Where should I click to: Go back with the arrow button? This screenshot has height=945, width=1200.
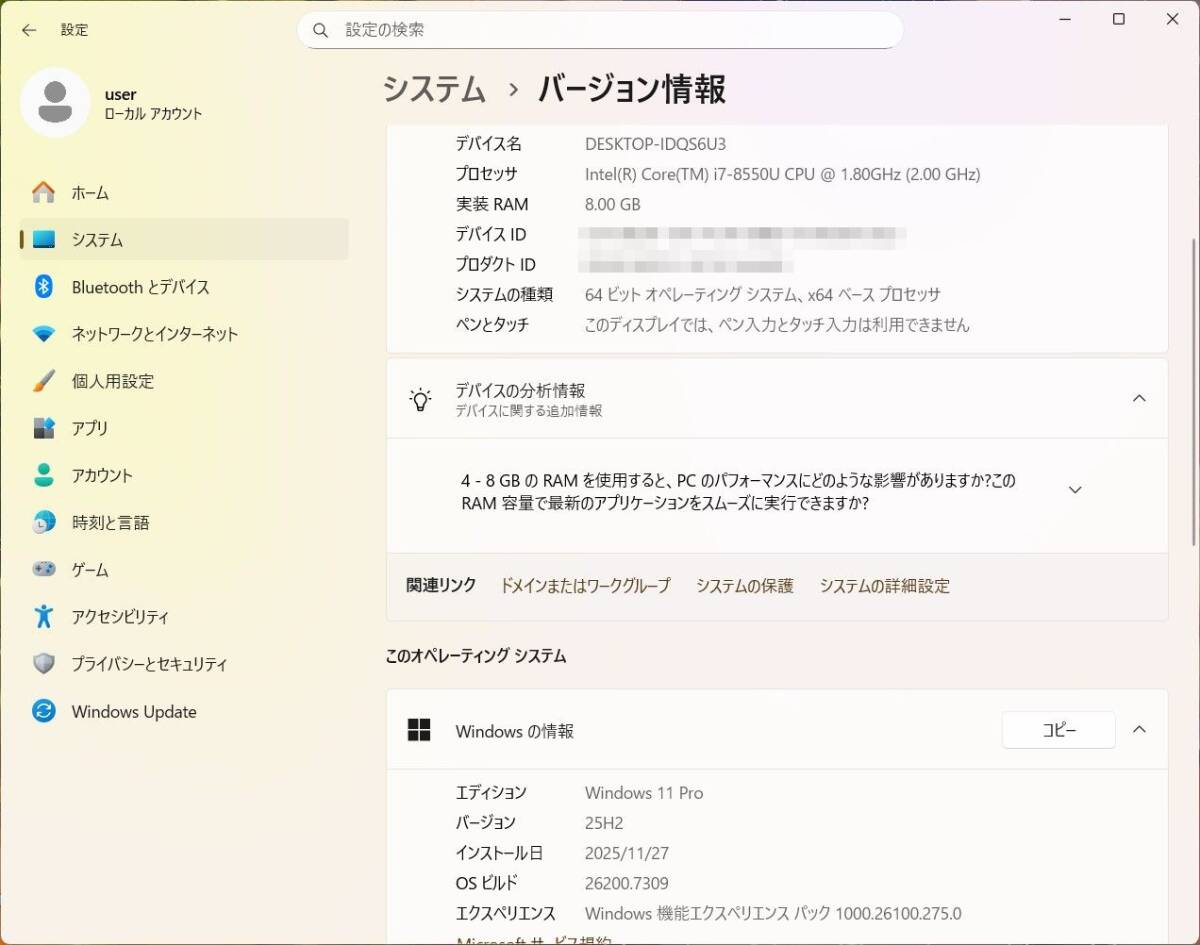click(29, 30)
